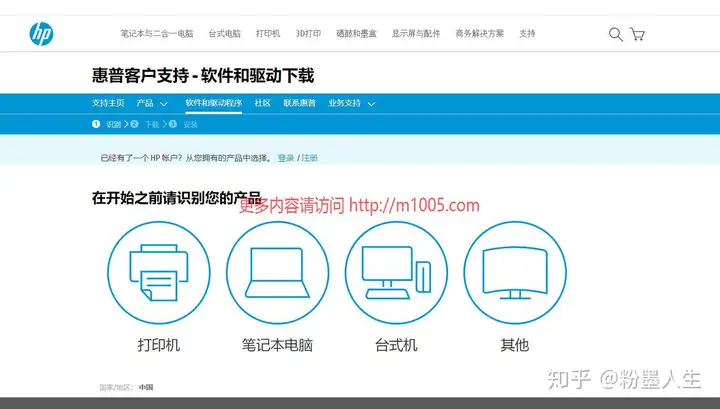Open 支持 top navigation menu
The height and width of the screenshot is (409, 720).
tap(527, 34)
